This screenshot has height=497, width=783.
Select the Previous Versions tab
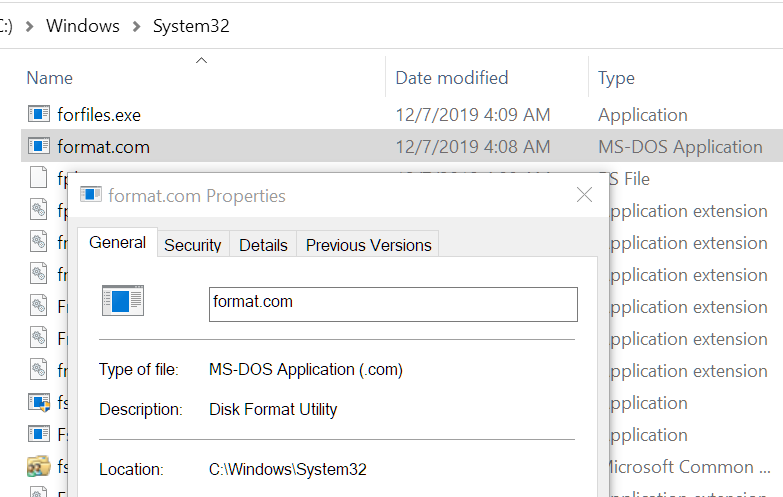(x=368, y=245)
